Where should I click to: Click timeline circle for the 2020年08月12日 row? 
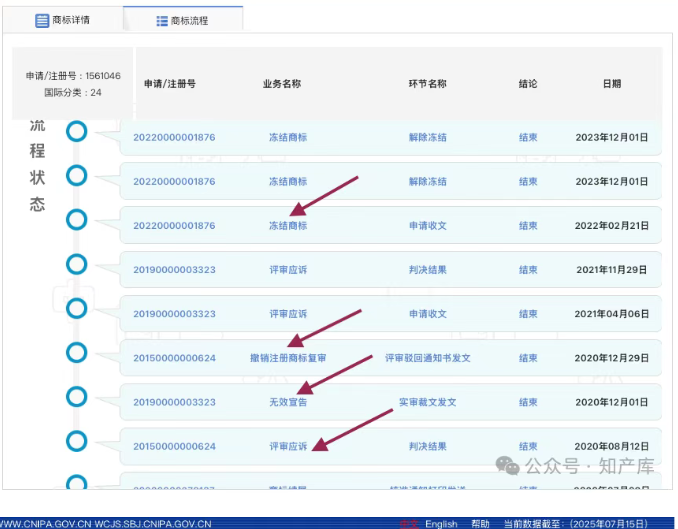tap(77, 441)
